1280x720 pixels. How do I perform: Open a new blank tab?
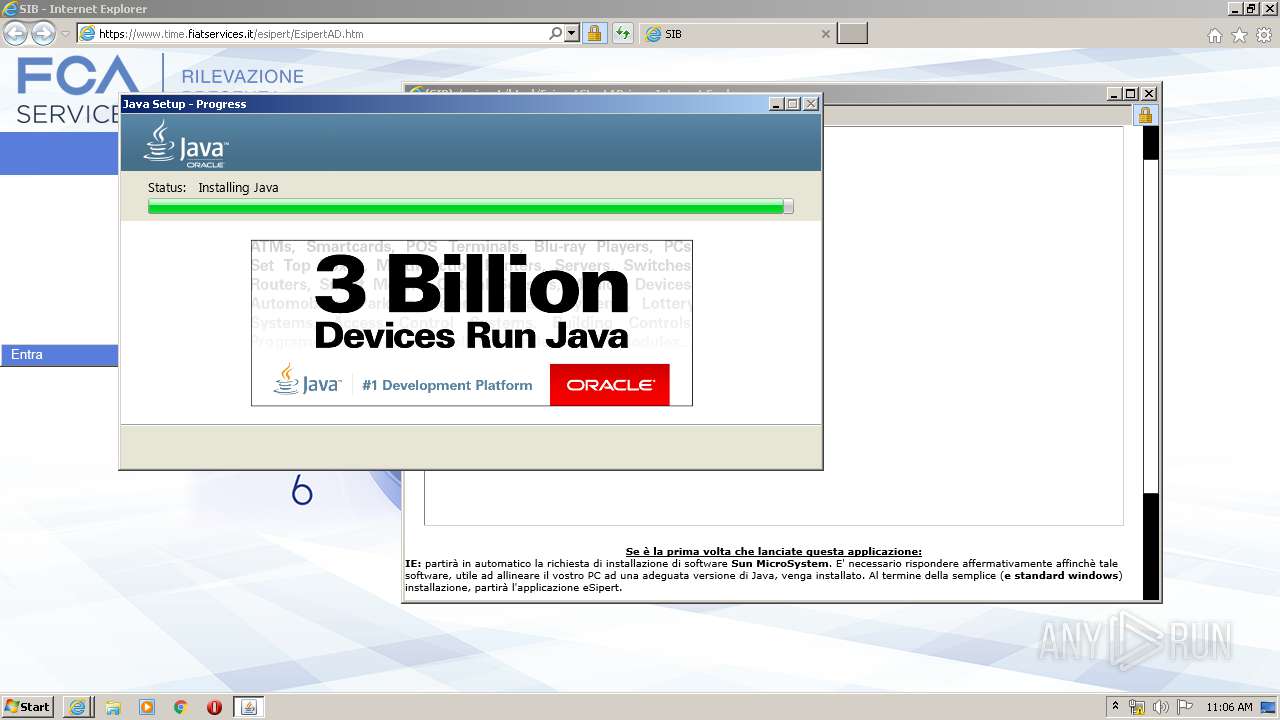[852, 34]
